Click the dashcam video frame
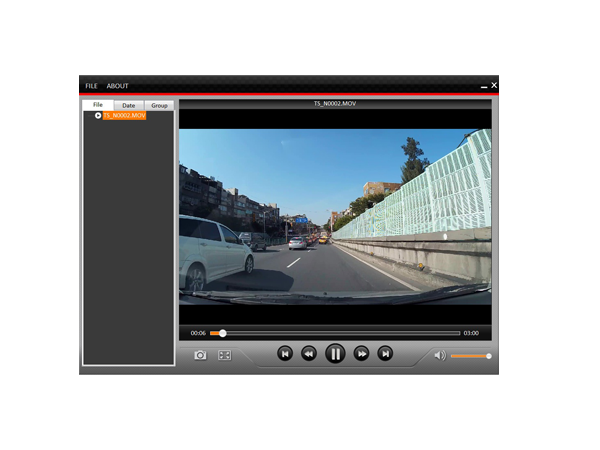 pyautogui.click(x=335, y=217)
